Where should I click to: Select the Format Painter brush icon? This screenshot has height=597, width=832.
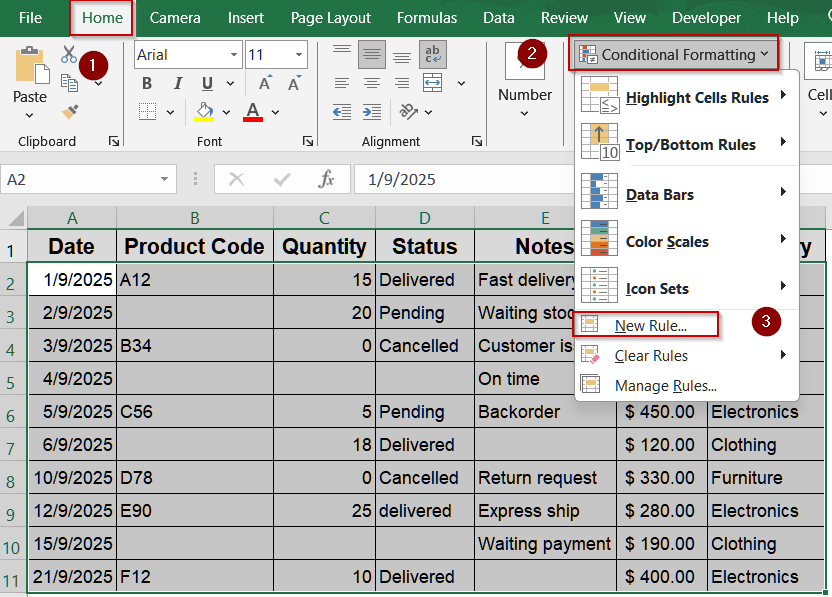pos(70,111)
